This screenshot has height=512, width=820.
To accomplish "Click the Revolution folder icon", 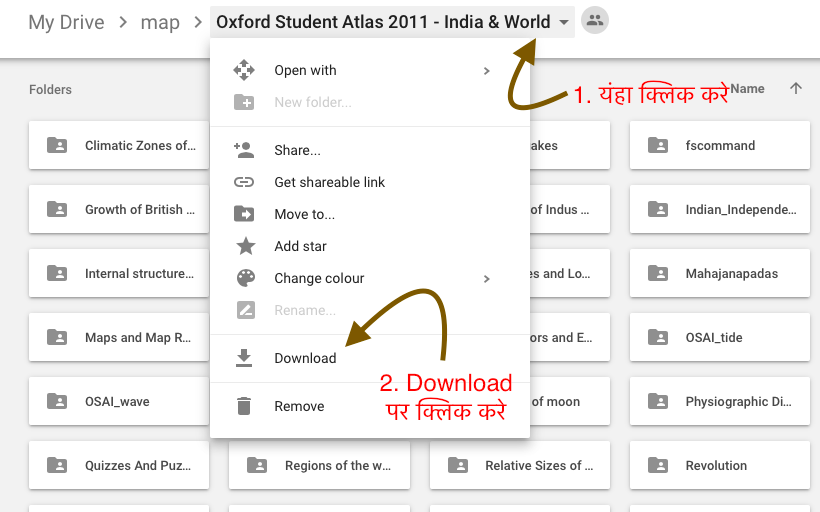I will point(658,465).
